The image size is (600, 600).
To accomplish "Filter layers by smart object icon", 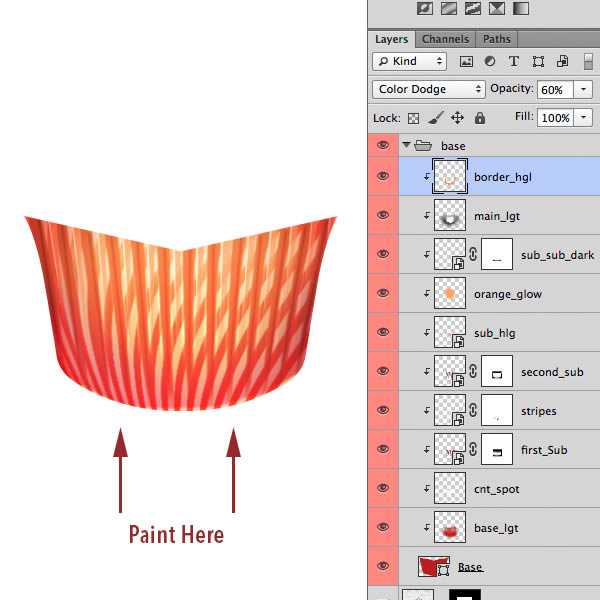I will pyautogui.click(x=562, y=62).
